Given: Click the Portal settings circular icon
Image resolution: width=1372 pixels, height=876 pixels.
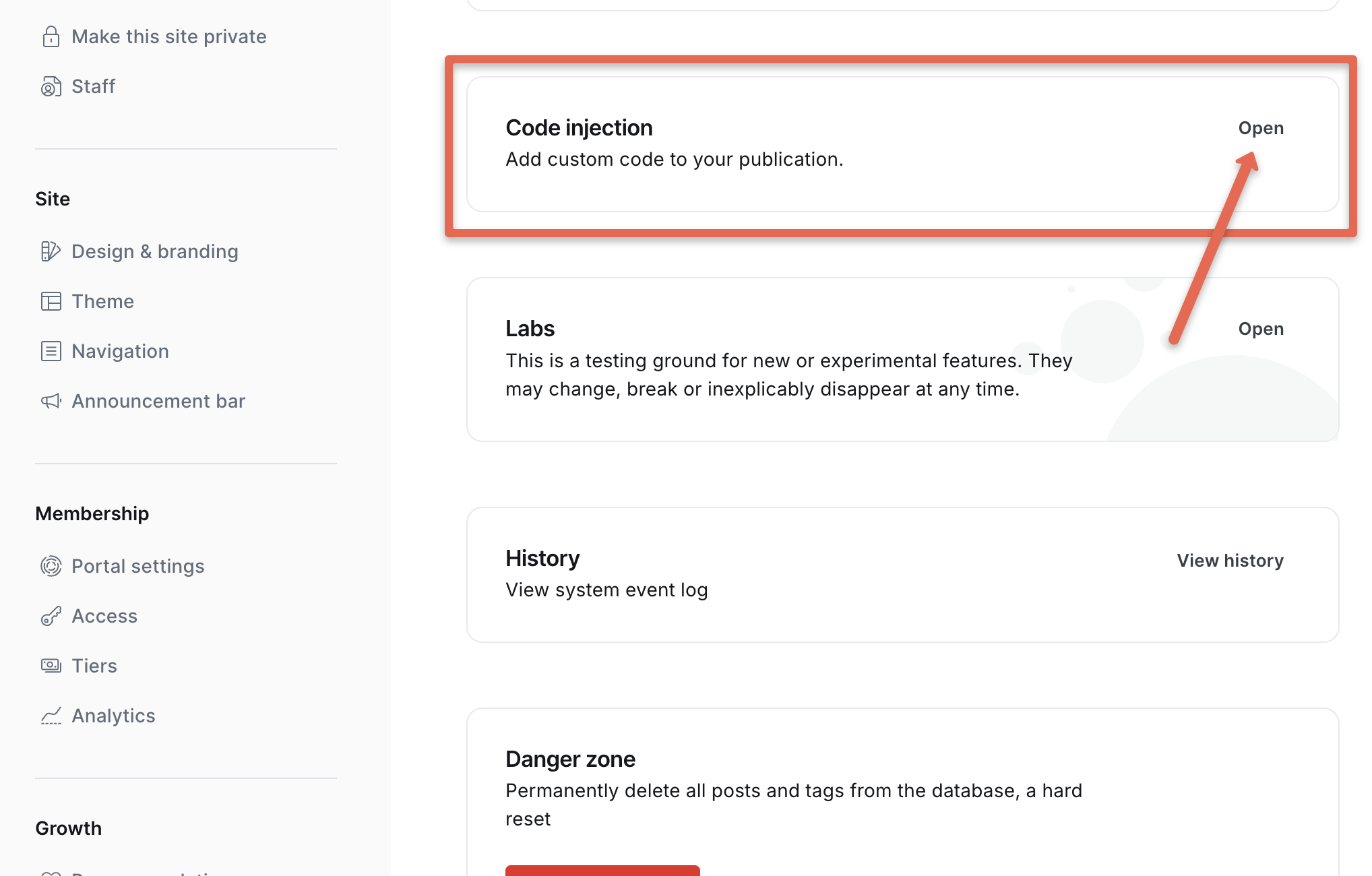Looking at the screenshot, I should 51,566.
